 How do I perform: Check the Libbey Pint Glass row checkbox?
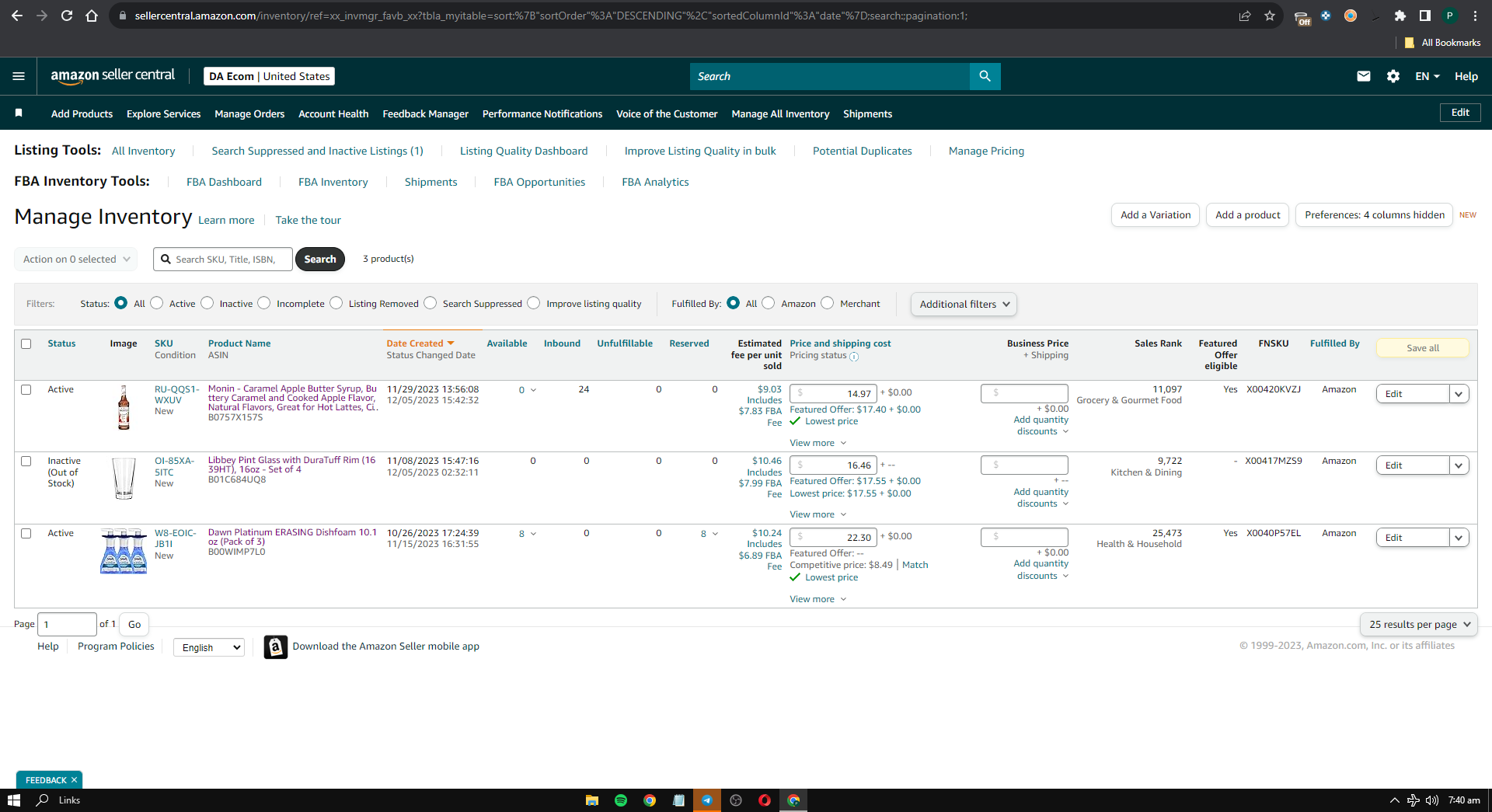coord(26,461)
